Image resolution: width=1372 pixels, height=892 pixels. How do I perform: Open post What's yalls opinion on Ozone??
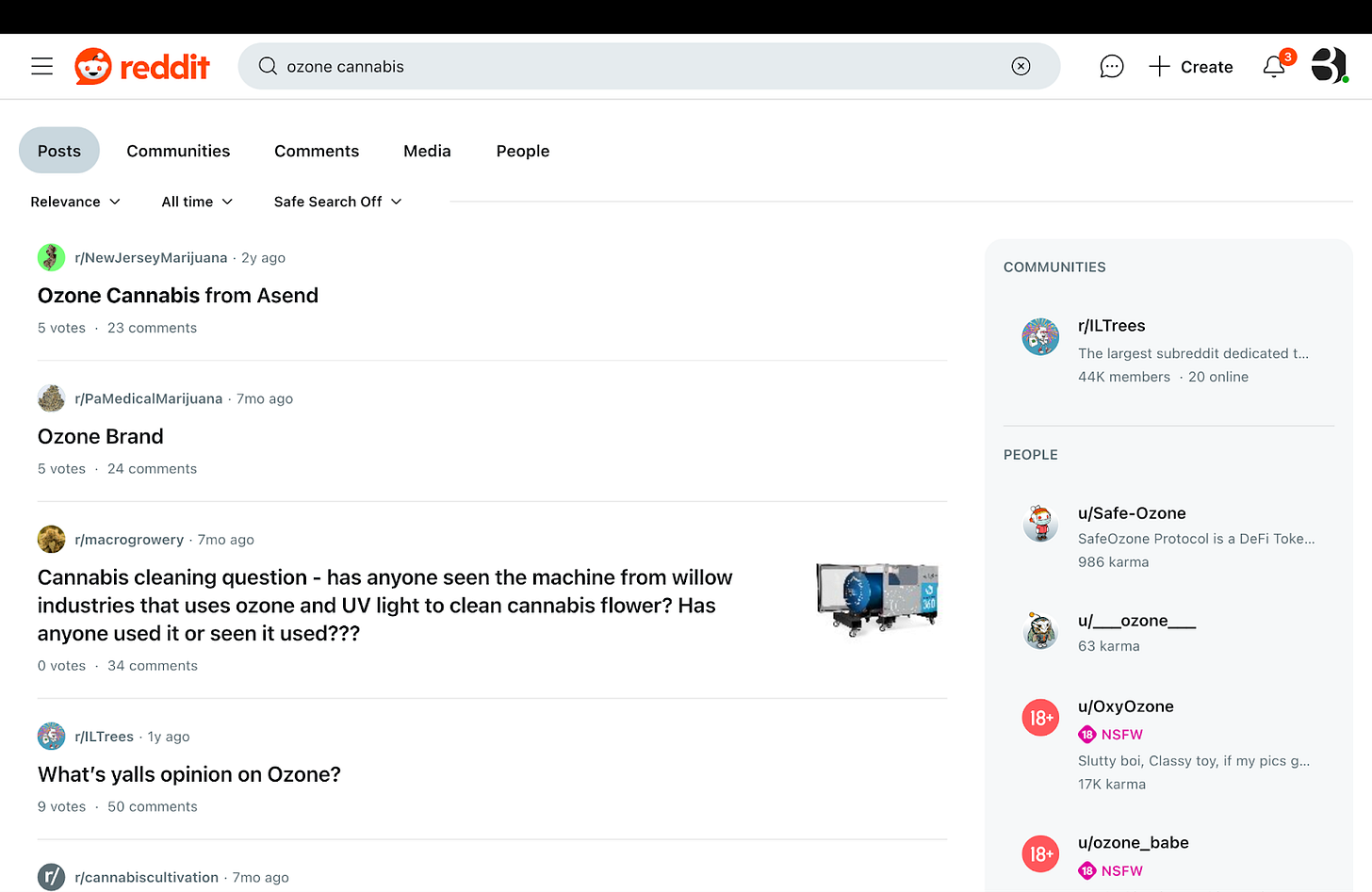click(189, 774)
